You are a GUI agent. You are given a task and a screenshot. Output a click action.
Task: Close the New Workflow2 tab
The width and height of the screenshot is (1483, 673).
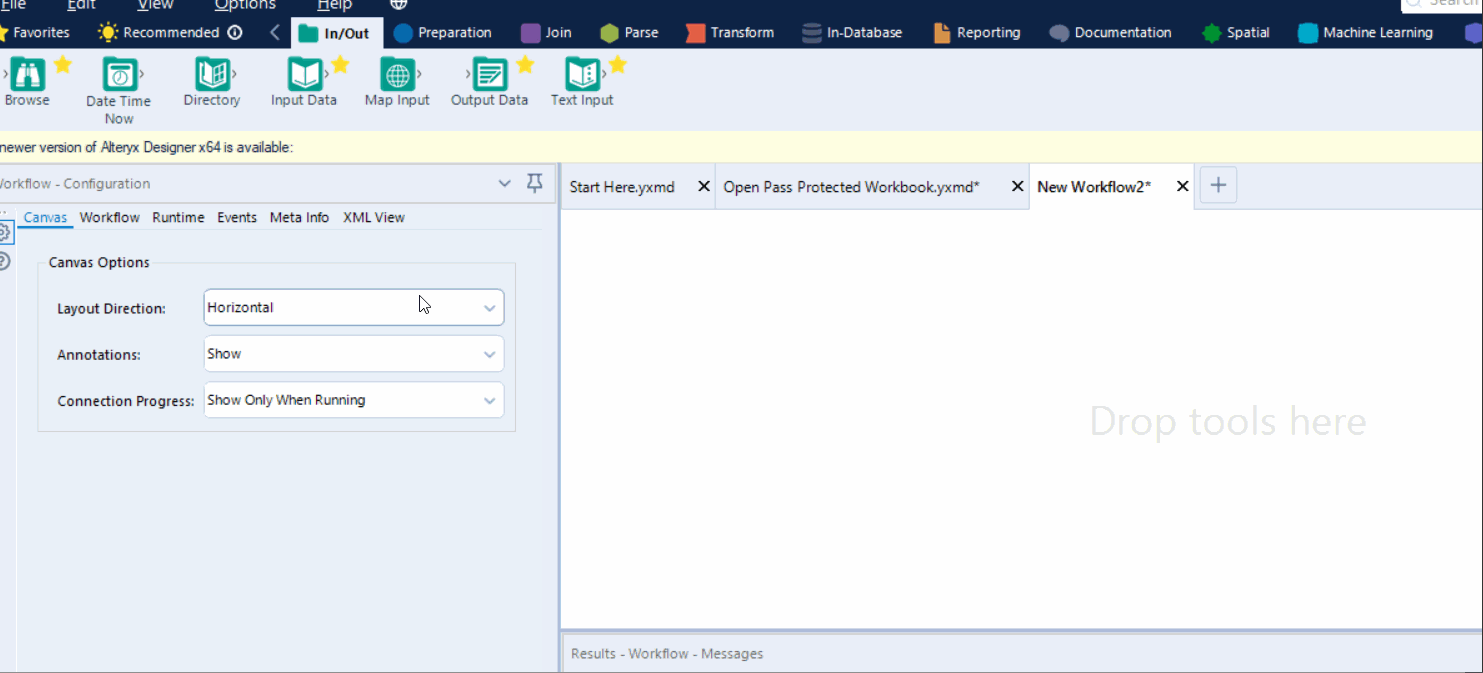pos(1182,187)
